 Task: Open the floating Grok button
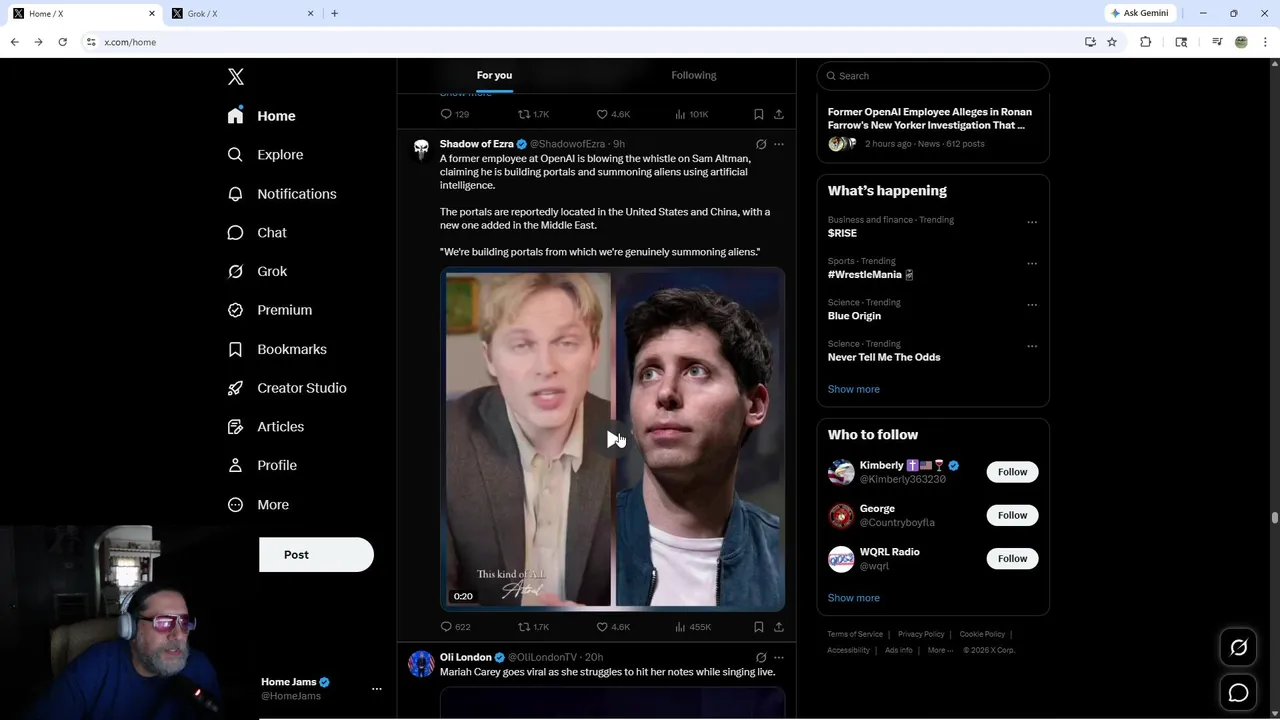coord(1238,648)
